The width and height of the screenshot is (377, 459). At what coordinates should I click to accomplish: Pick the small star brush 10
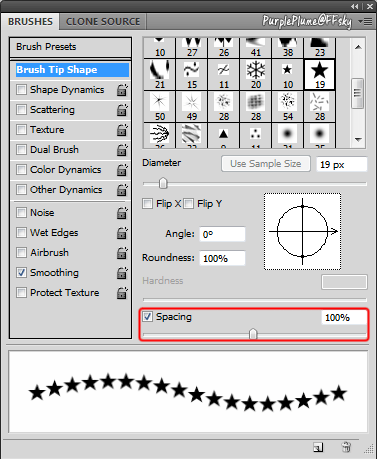click(288, 75)
